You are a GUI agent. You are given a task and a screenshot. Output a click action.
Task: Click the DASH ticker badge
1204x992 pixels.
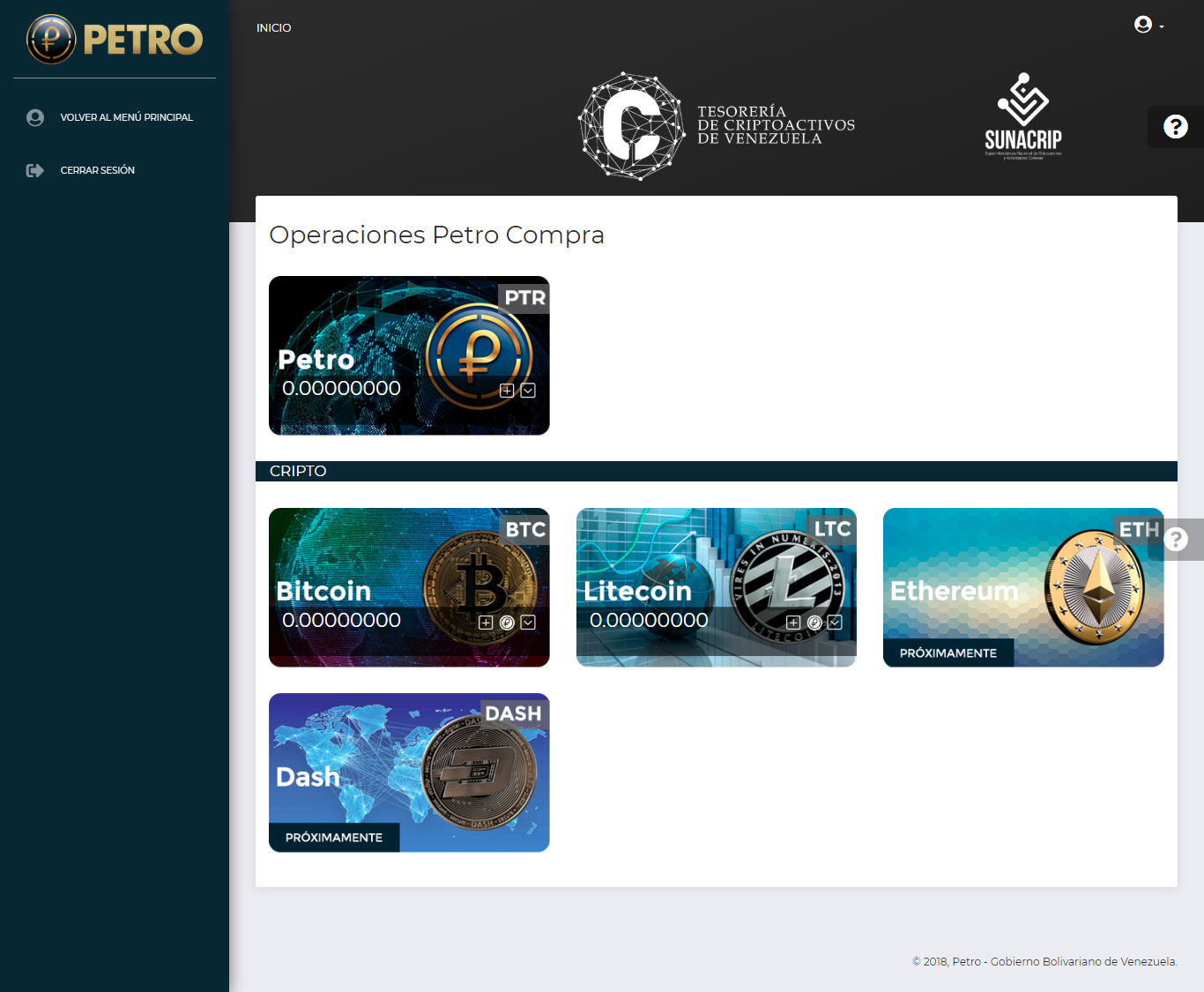(x=513, y=714)
